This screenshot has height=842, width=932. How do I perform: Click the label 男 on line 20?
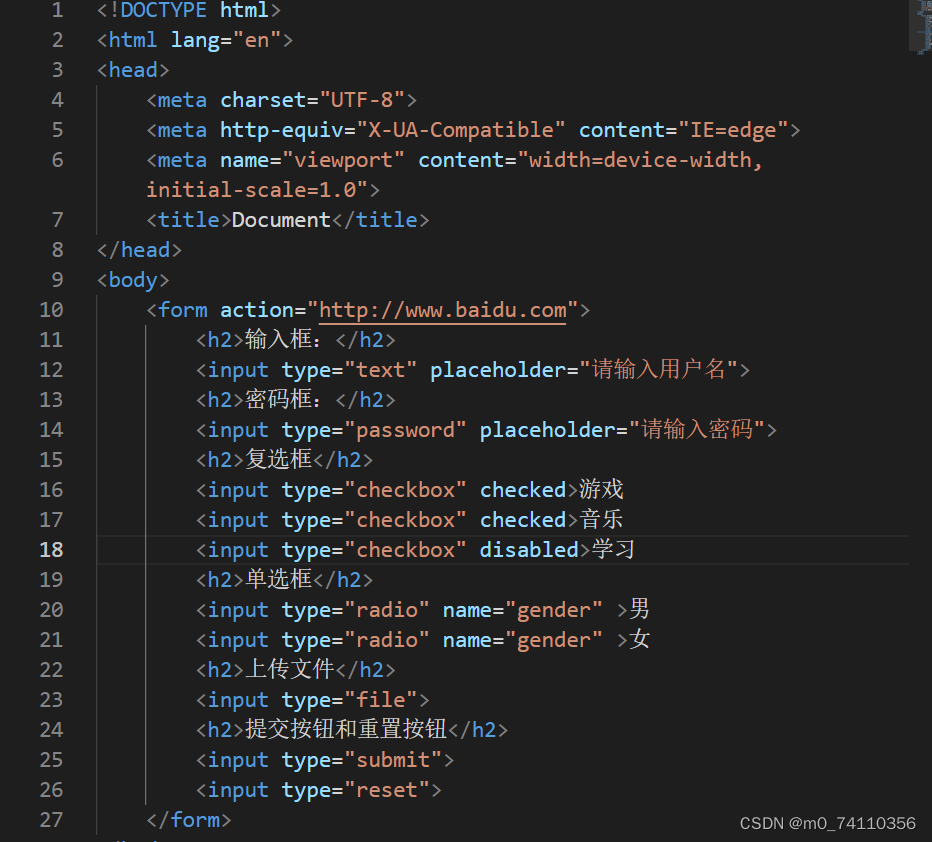(640, 609)
